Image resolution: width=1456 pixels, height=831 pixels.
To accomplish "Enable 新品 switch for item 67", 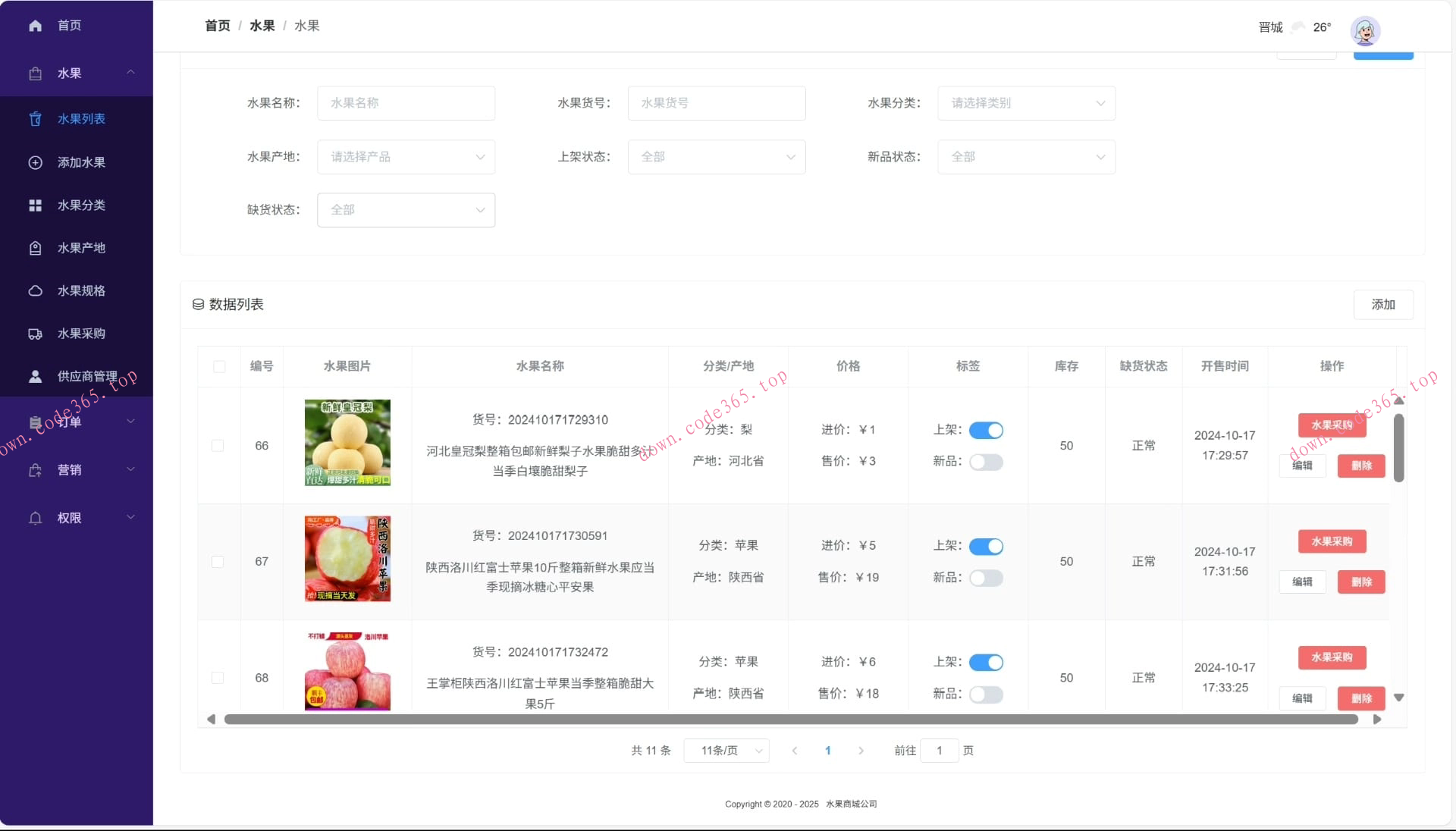I will point(987,578).
